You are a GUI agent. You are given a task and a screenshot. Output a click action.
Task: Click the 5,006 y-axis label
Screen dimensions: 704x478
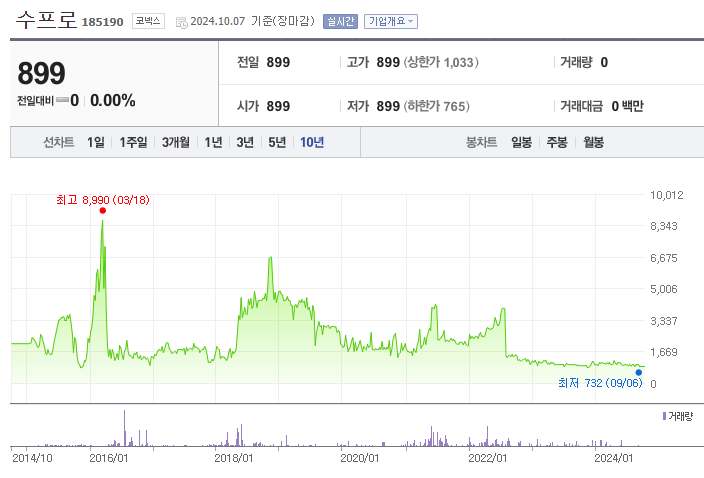tap(664, 289)
